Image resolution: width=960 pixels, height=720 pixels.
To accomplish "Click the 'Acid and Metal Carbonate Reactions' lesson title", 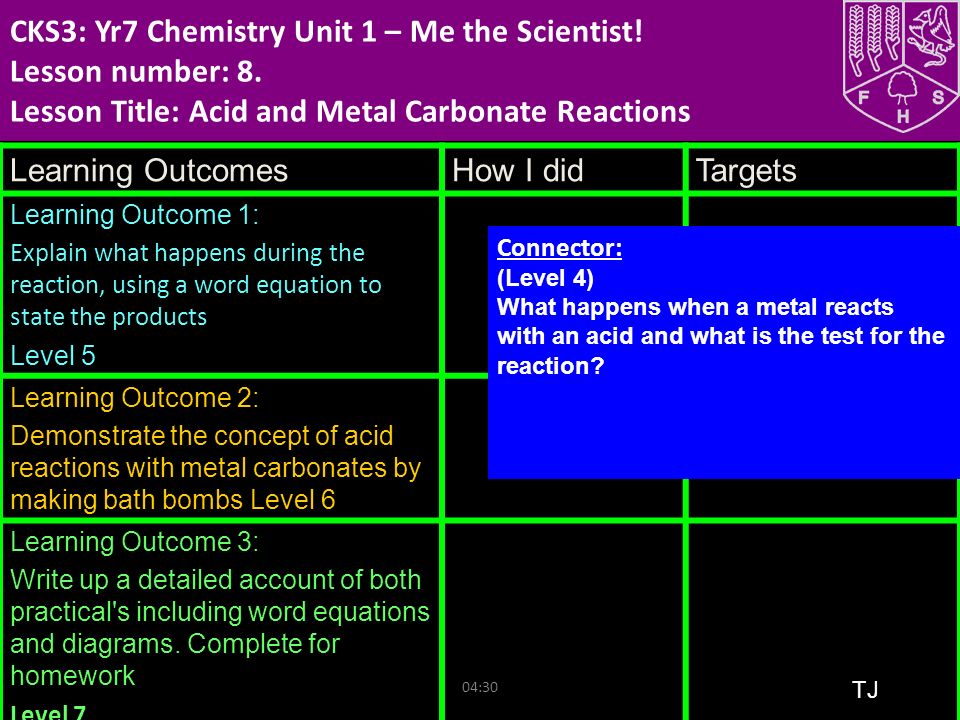I will pos(440,111).
